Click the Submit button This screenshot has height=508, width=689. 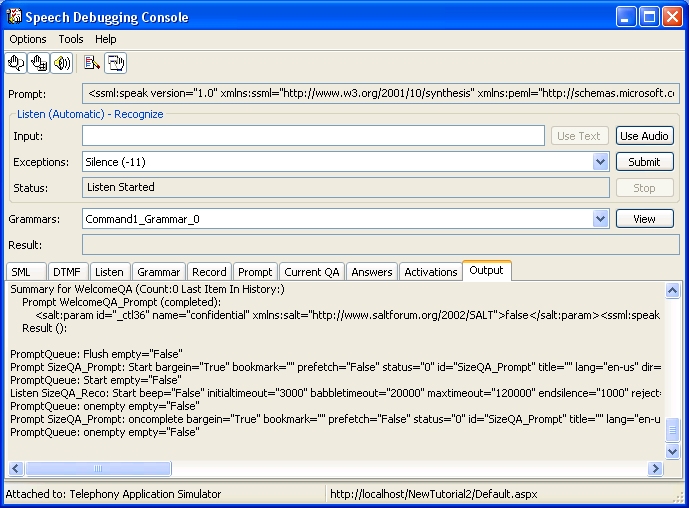coord(644,162)
